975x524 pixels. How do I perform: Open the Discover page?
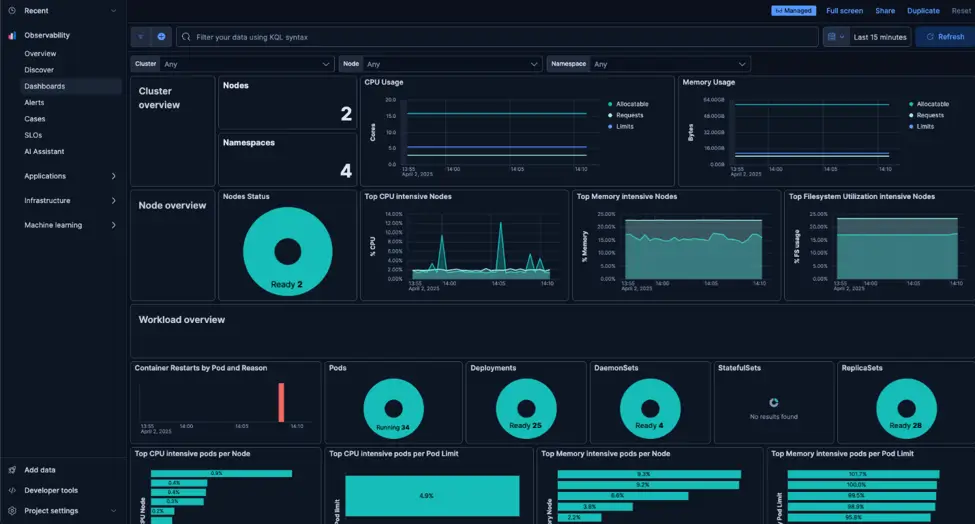pos(39,70)
